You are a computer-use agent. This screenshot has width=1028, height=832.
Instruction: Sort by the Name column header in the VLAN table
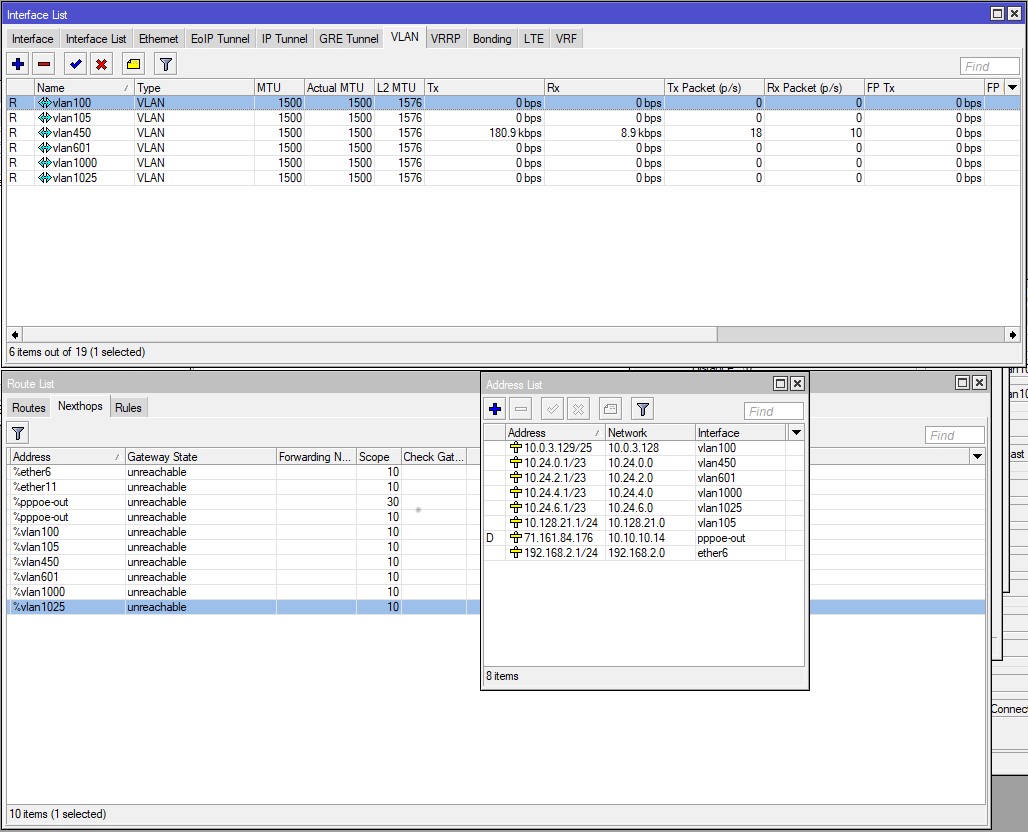coord(84,87)
